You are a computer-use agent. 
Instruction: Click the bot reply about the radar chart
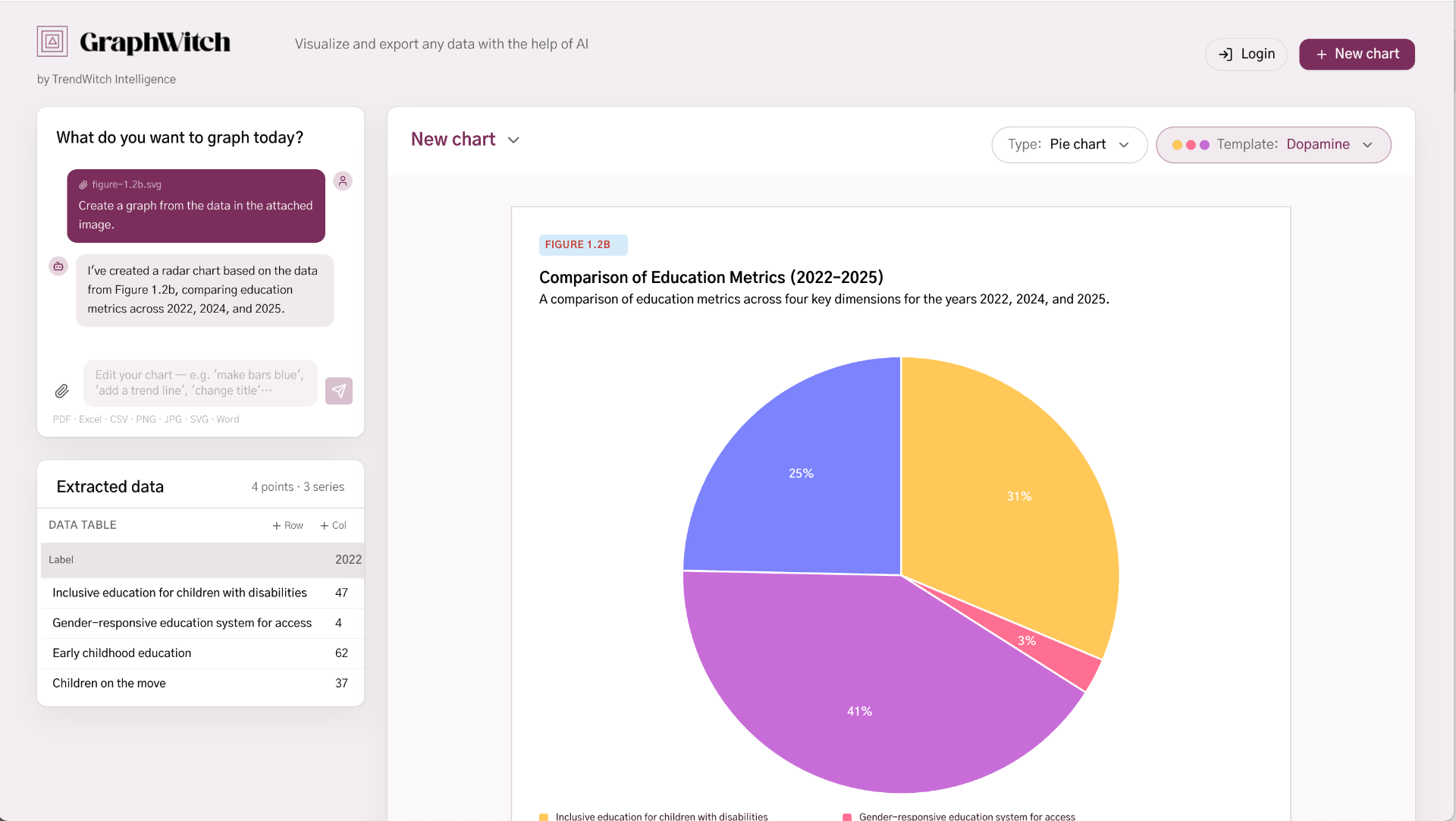205,290
